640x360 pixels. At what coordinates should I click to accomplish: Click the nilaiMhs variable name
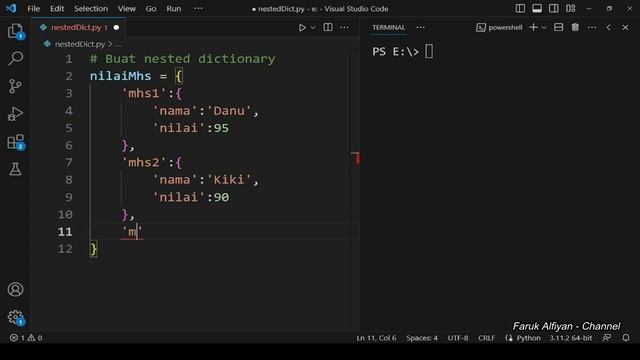coord(120,76)
